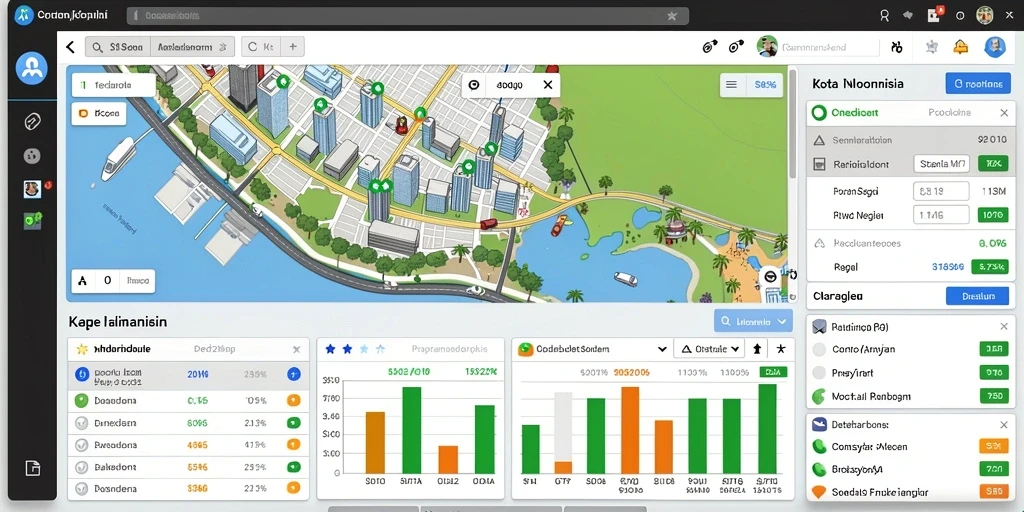
Task: Set the four-star rating in the chart card
Action: click(381, 349)
